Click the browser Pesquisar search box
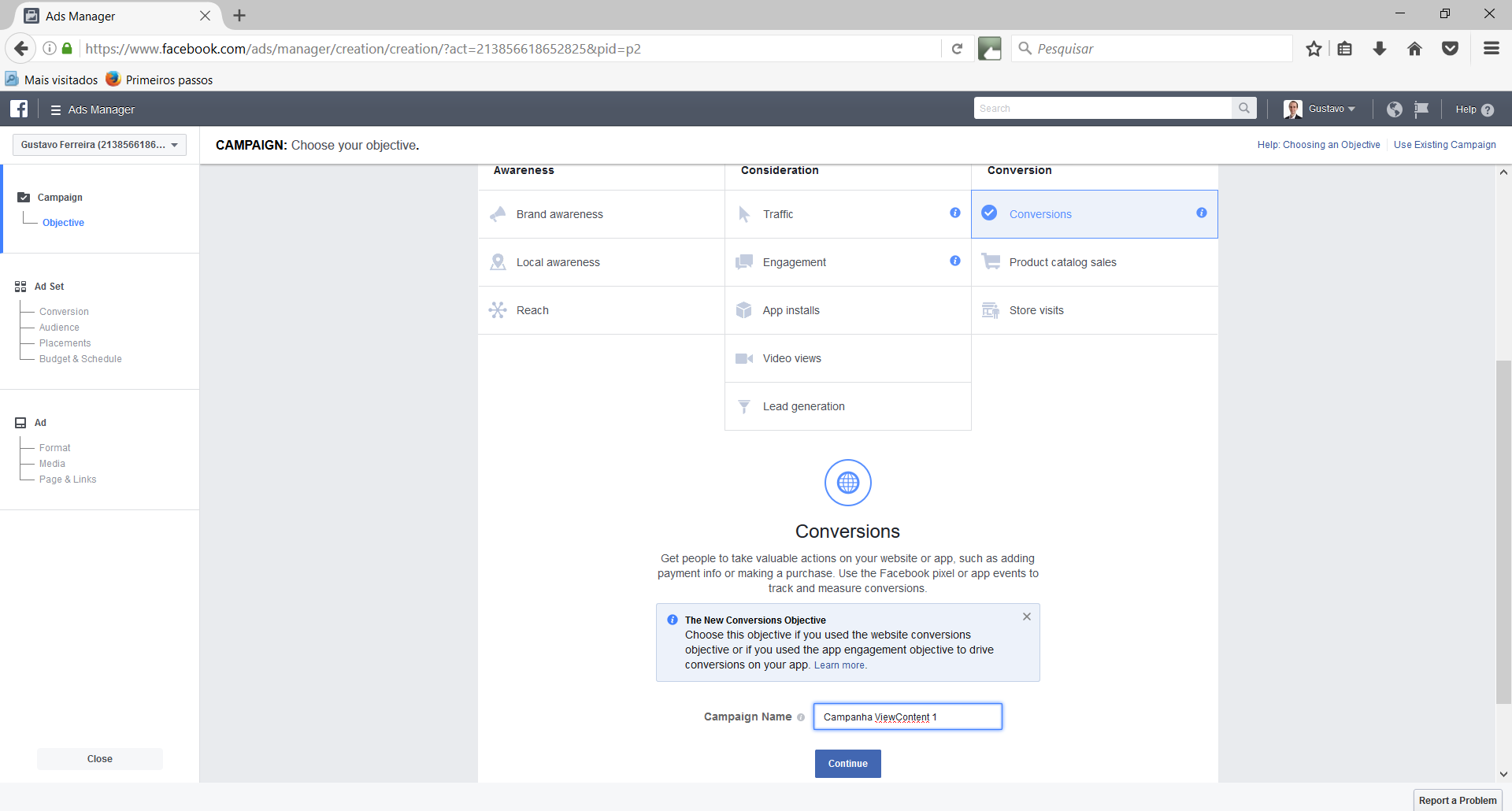Screen dimensions: 1512x811 [x=1151, y=49]
